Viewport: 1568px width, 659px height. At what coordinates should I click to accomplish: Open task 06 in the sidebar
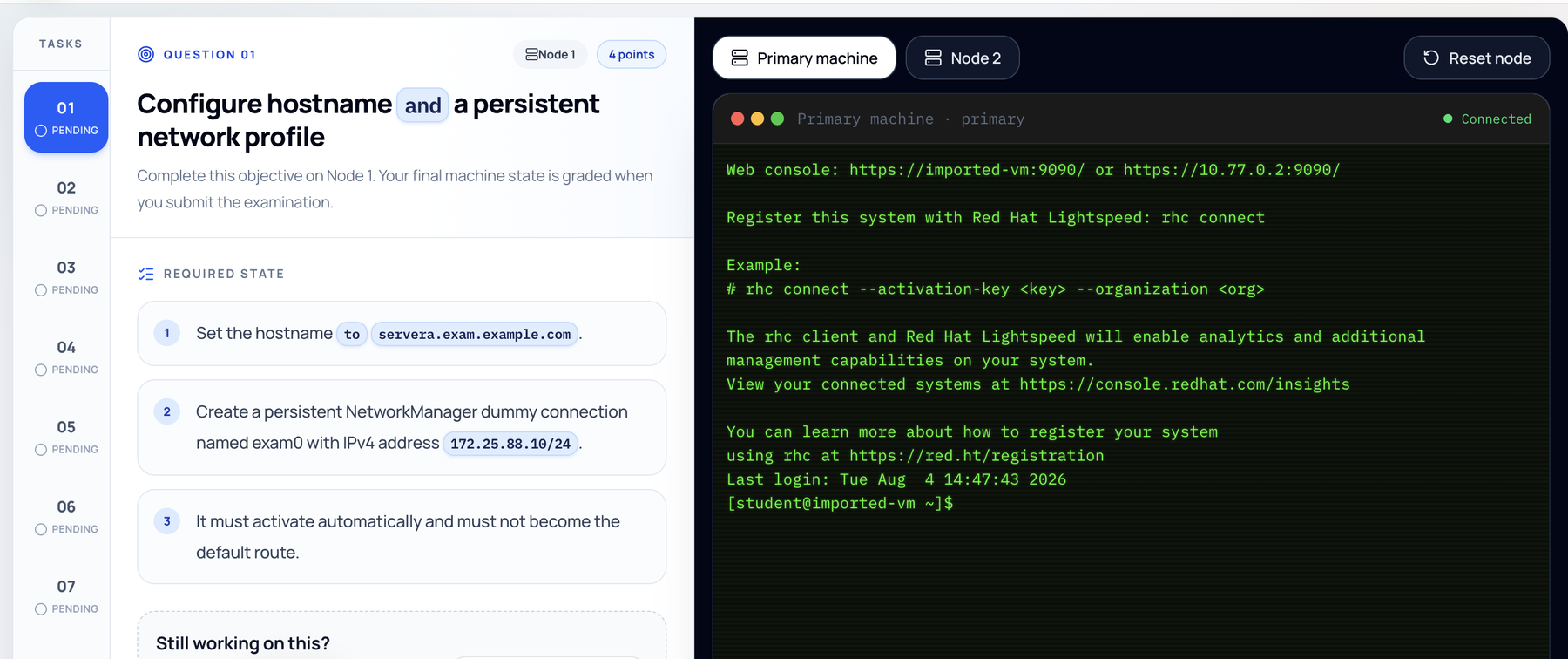66,517
